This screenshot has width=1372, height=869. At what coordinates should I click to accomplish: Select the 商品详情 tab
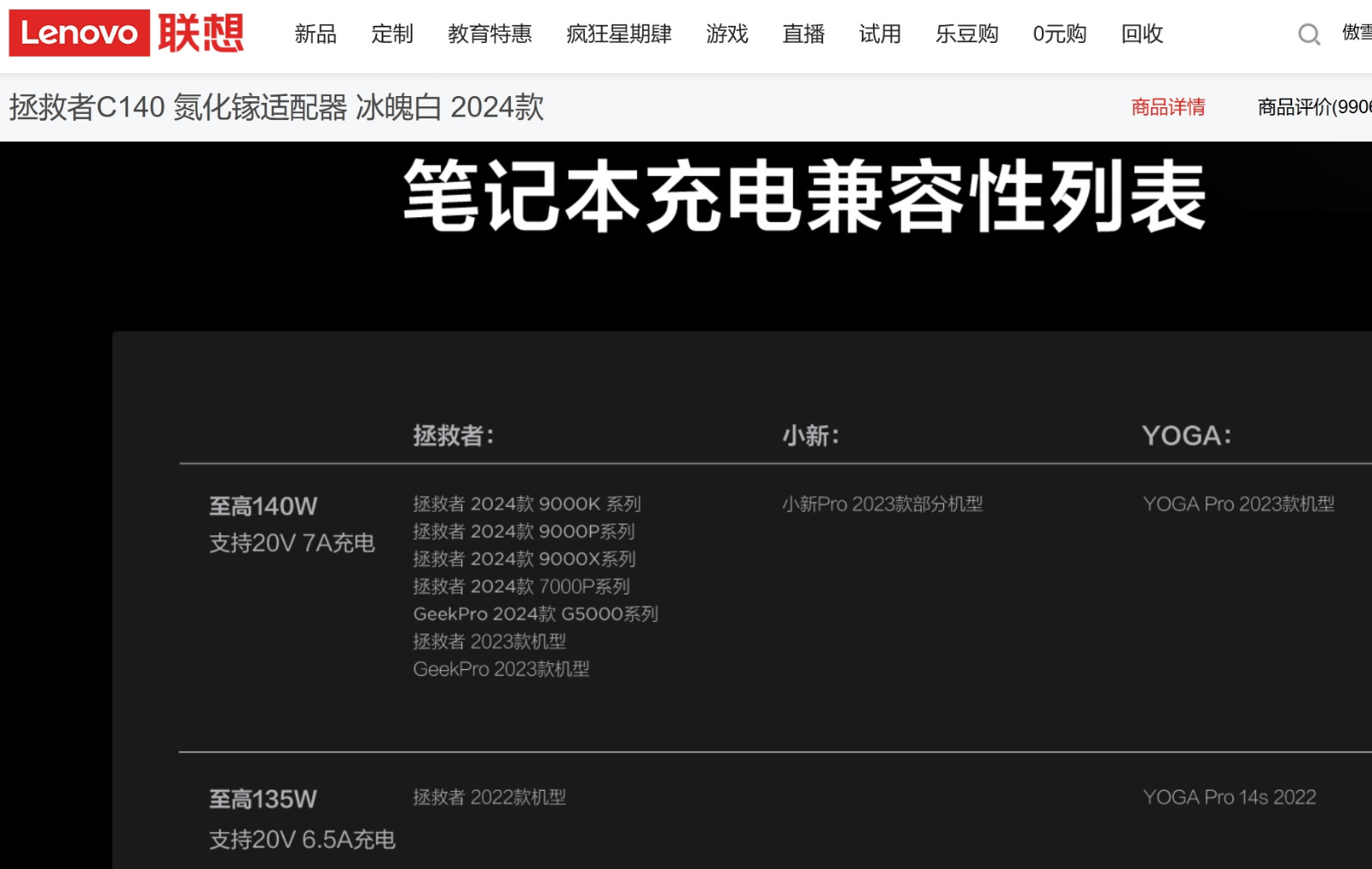coord(1168,107)
